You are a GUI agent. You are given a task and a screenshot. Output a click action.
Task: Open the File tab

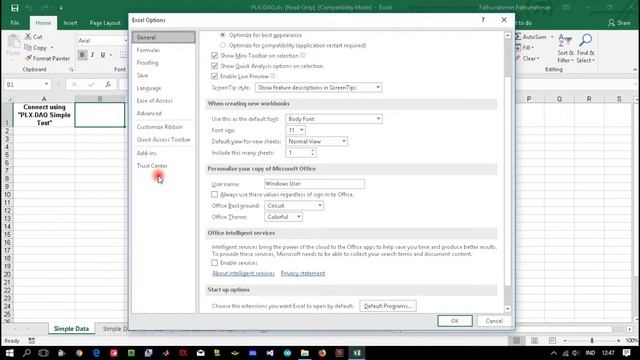[15, 23]
